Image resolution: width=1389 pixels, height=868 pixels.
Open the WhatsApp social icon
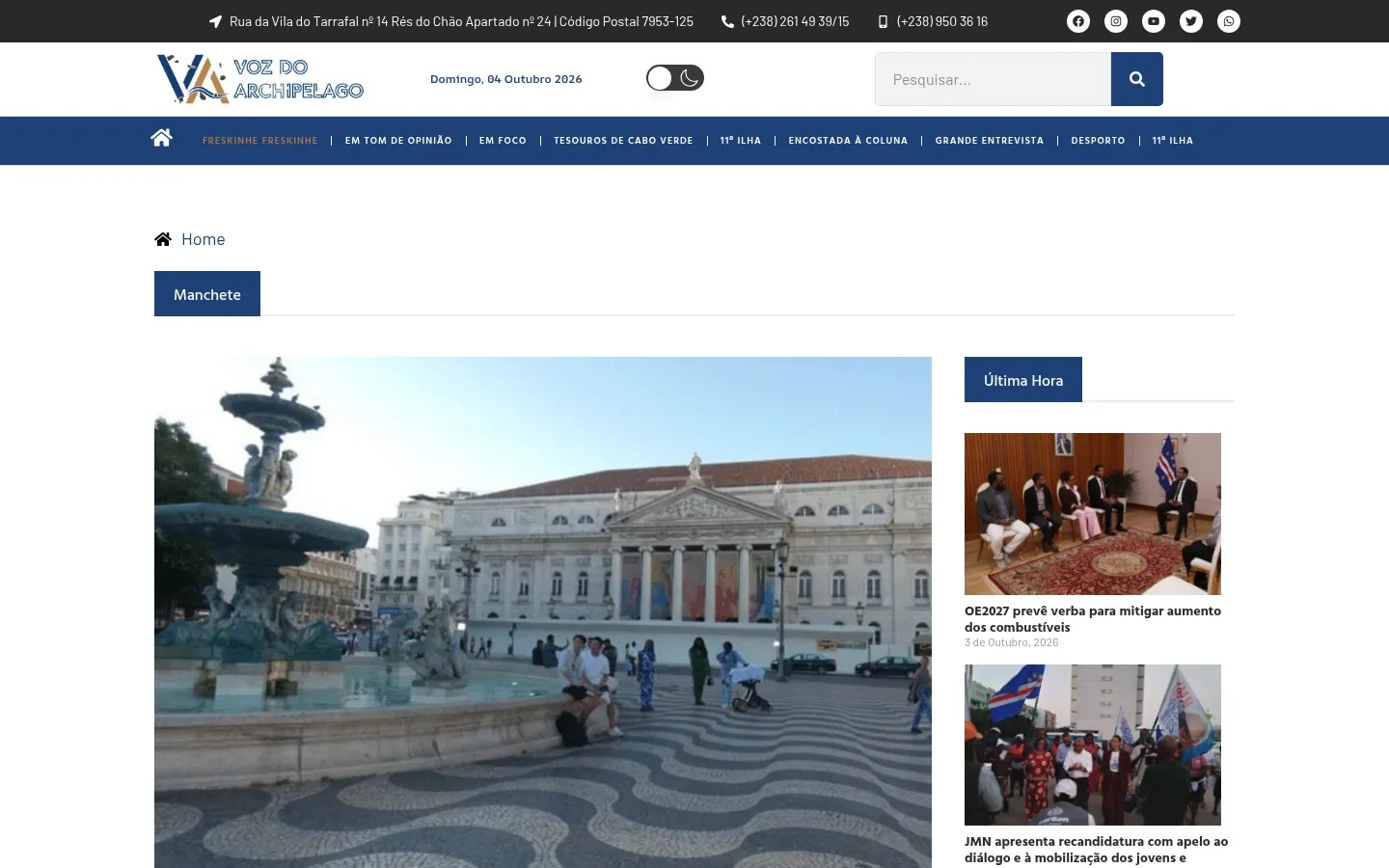[x=1229, y=21]
